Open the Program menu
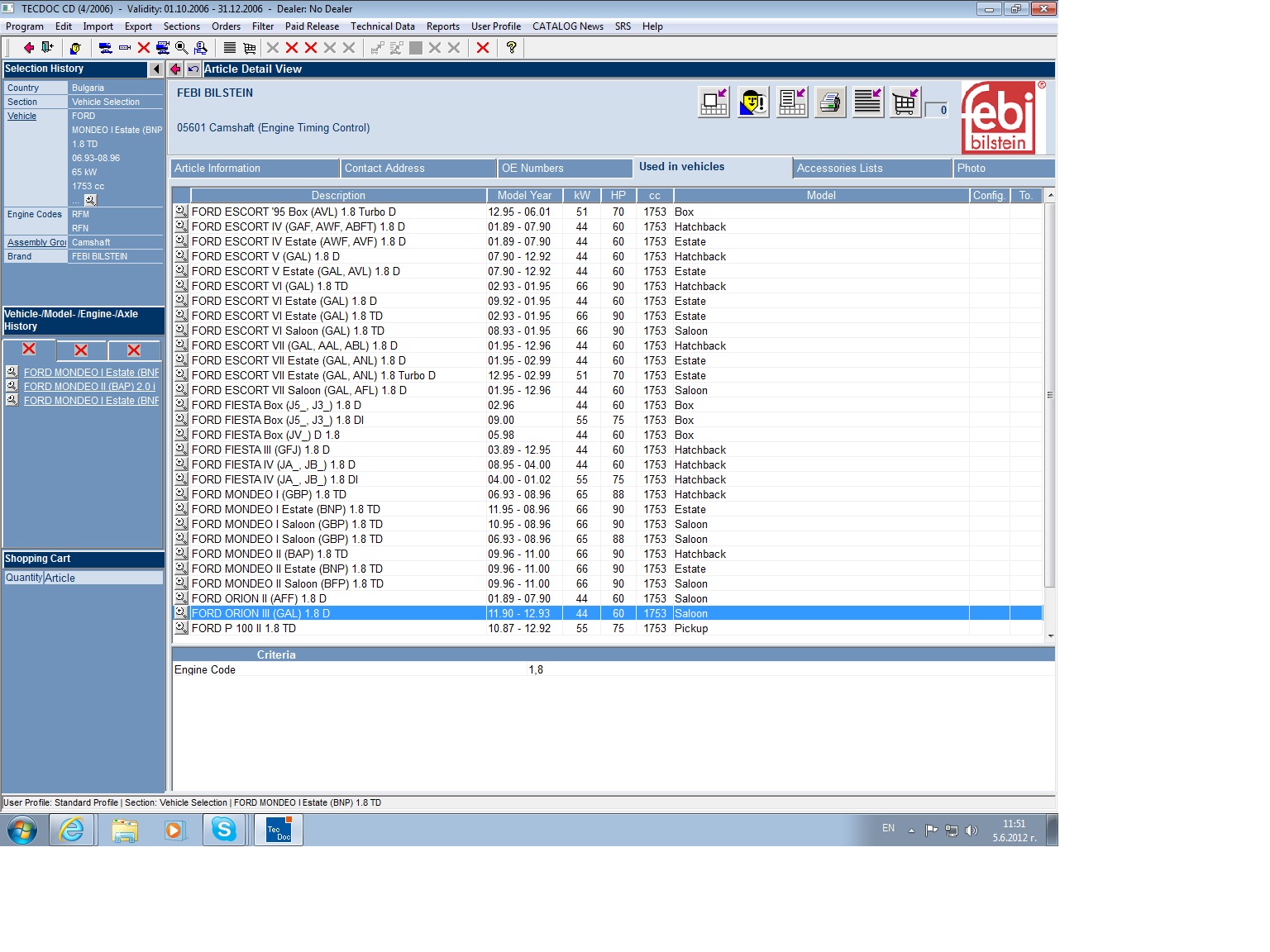Image resolution: width=1270 pixels, height=952 pixels. [25, 26]
